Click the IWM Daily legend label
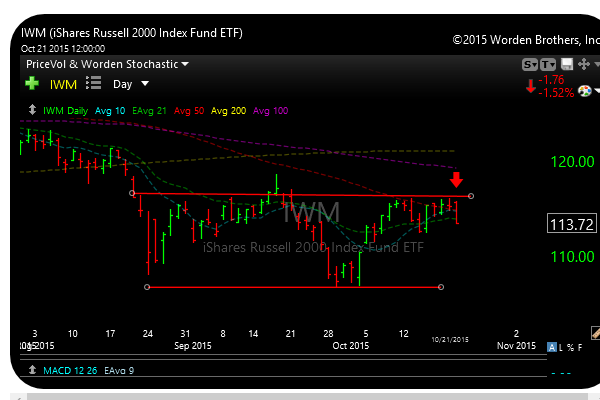 (65, 111)
